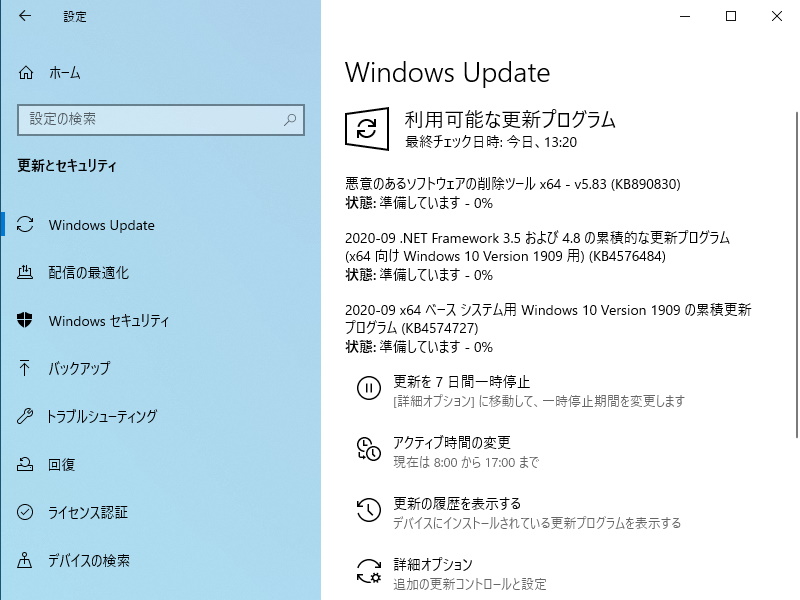The width and height of the screenshot is (800, 600).
Task: Click the 更新とセキュリティ section heading
Action: pos(67,166)
